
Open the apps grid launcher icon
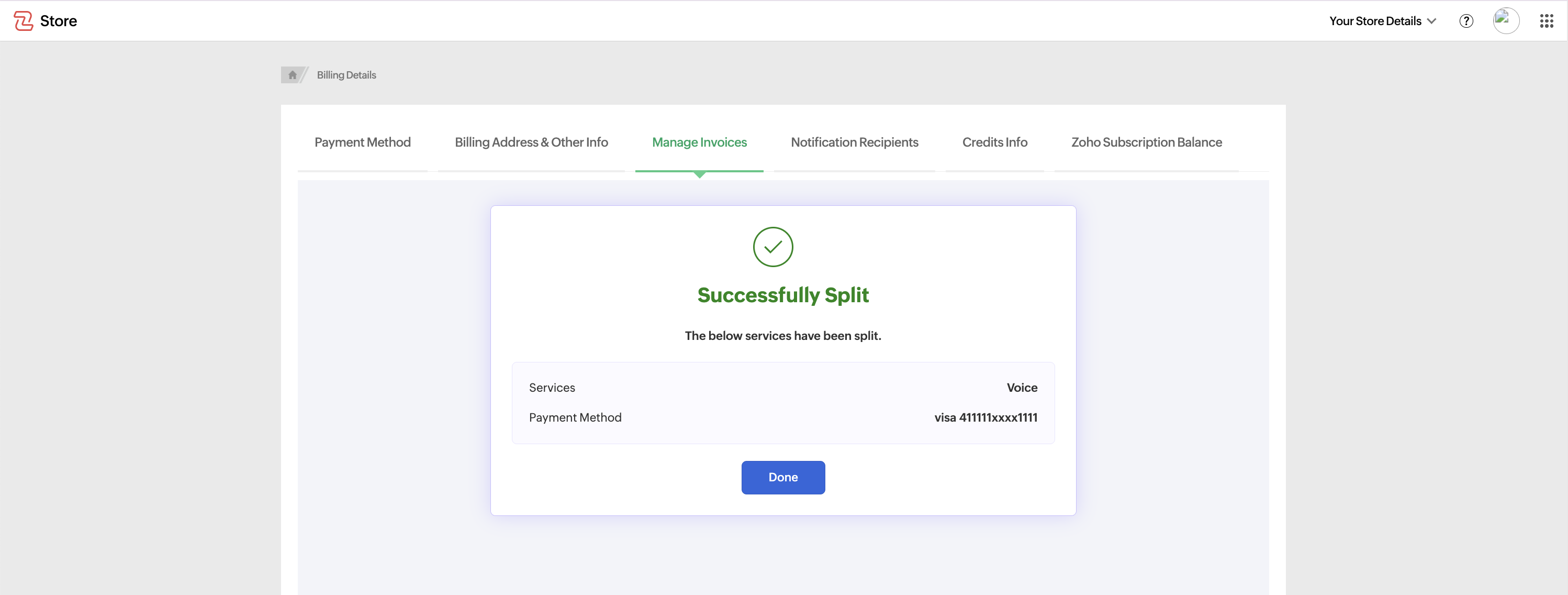(x=1546, y=21)
